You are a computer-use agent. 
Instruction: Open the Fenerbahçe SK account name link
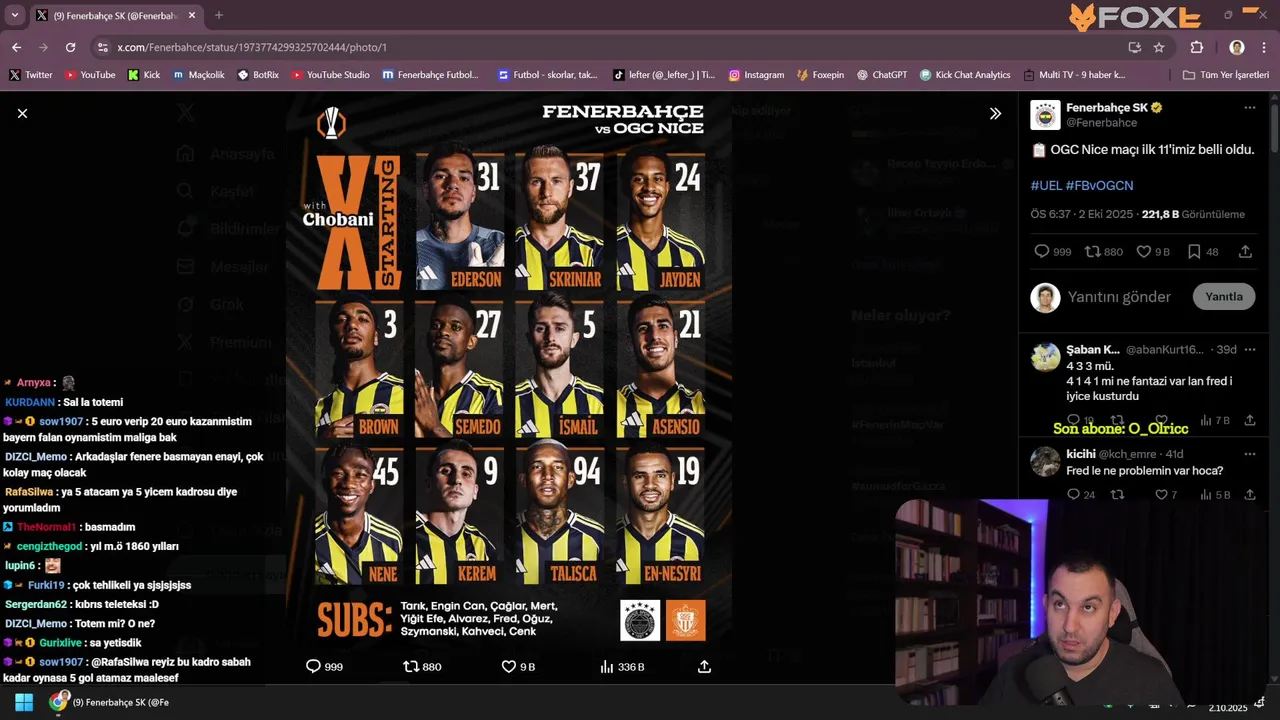point(1108,107)
